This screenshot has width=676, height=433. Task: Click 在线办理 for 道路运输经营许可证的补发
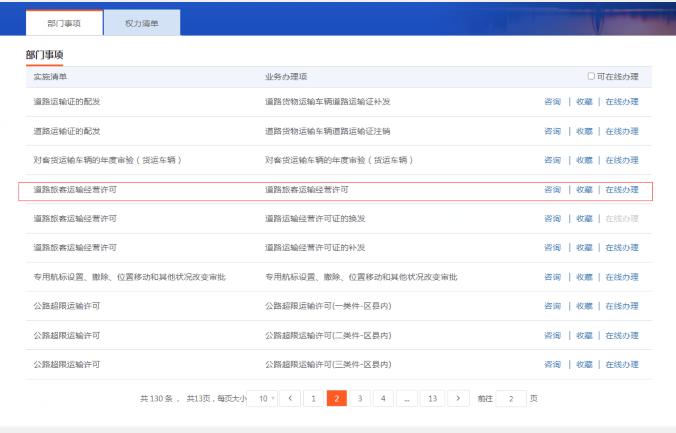pyautogui.click(x=622, y=248)
